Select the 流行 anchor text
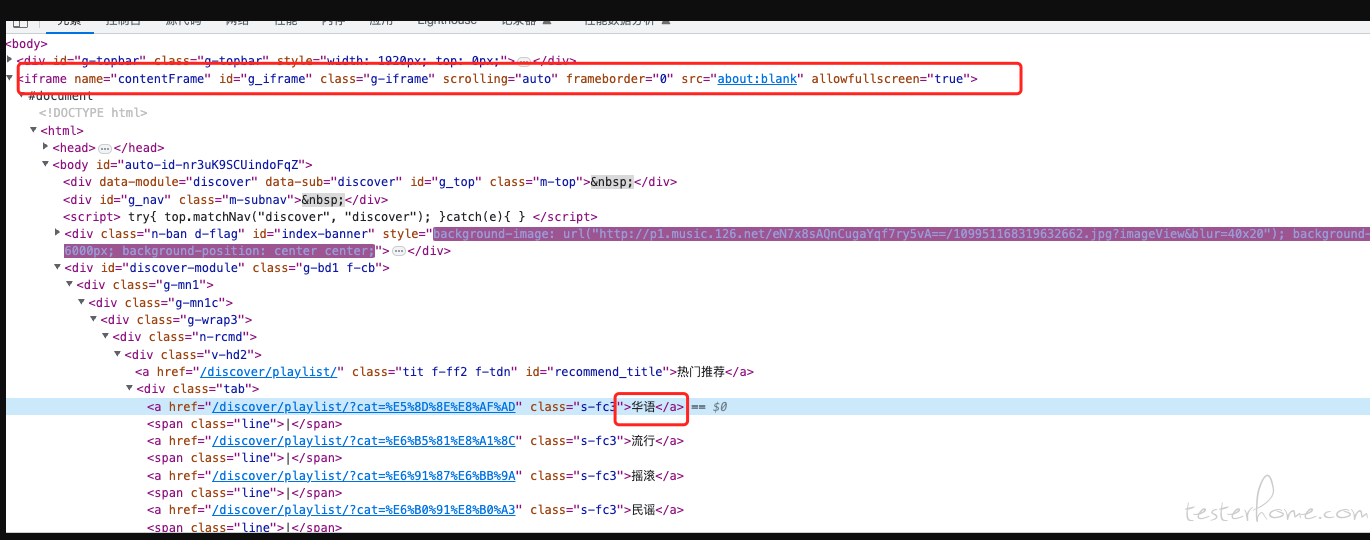The image size is (1370, 540). click(644, 441)
